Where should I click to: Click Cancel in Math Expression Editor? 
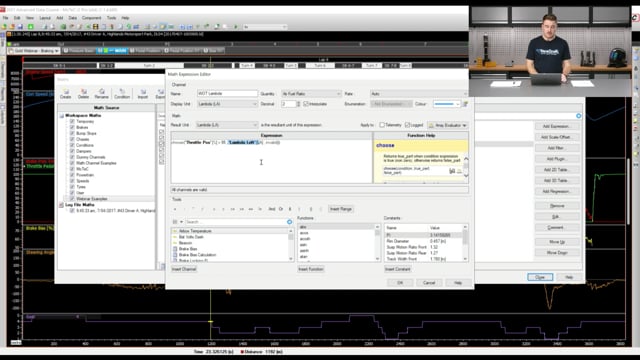click(429, 282)
